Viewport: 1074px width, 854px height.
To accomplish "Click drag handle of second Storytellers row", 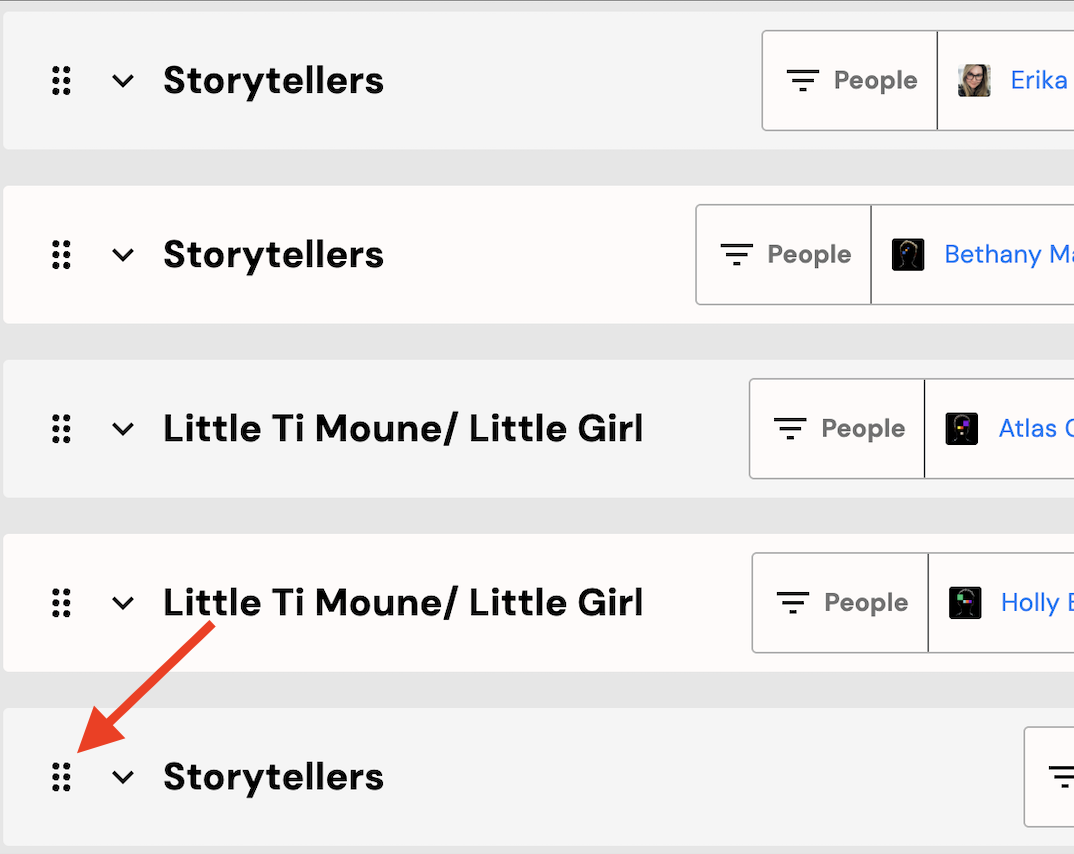I will point(62,255).
